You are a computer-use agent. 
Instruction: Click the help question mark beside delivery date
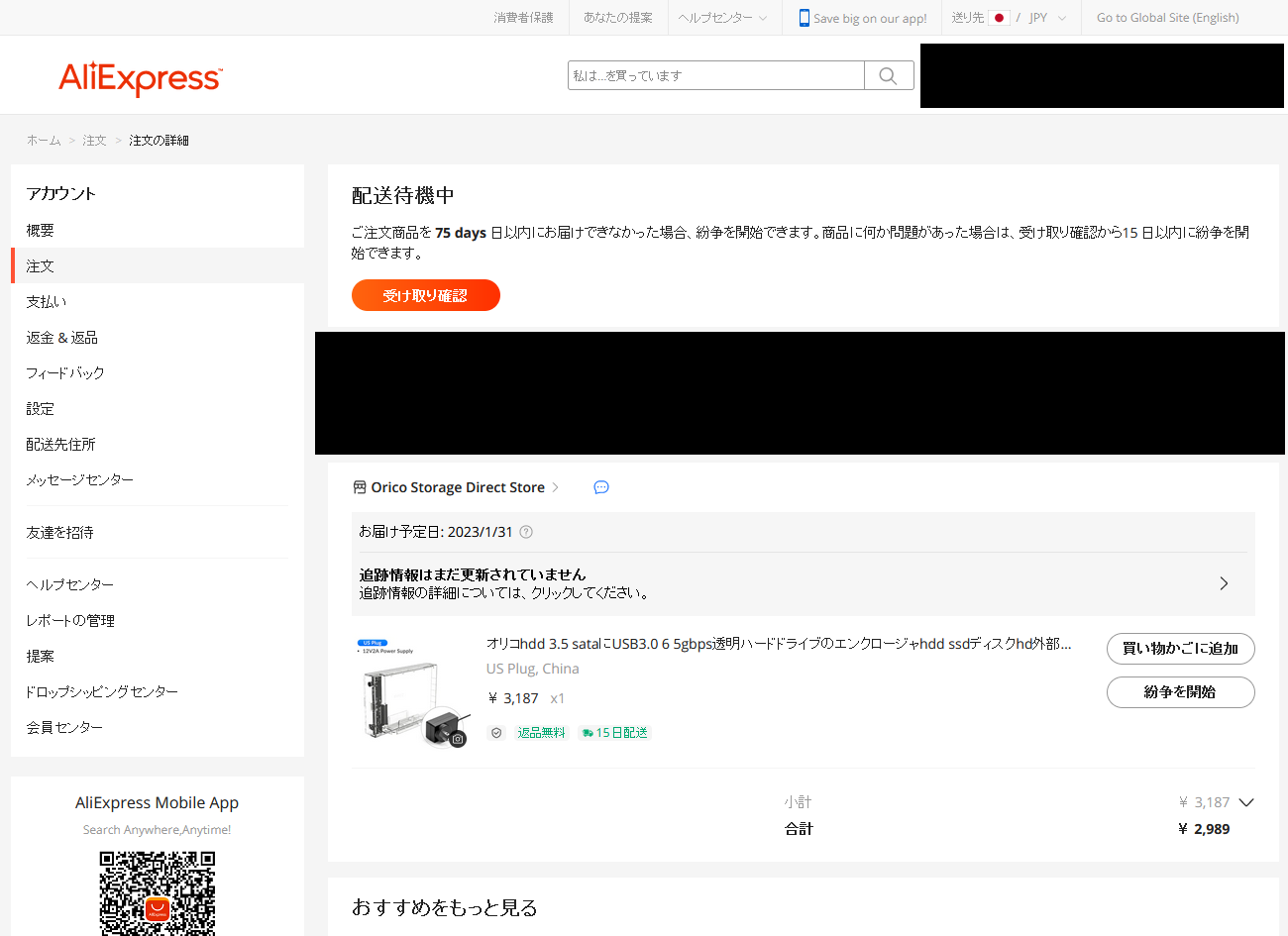[526, 532]
